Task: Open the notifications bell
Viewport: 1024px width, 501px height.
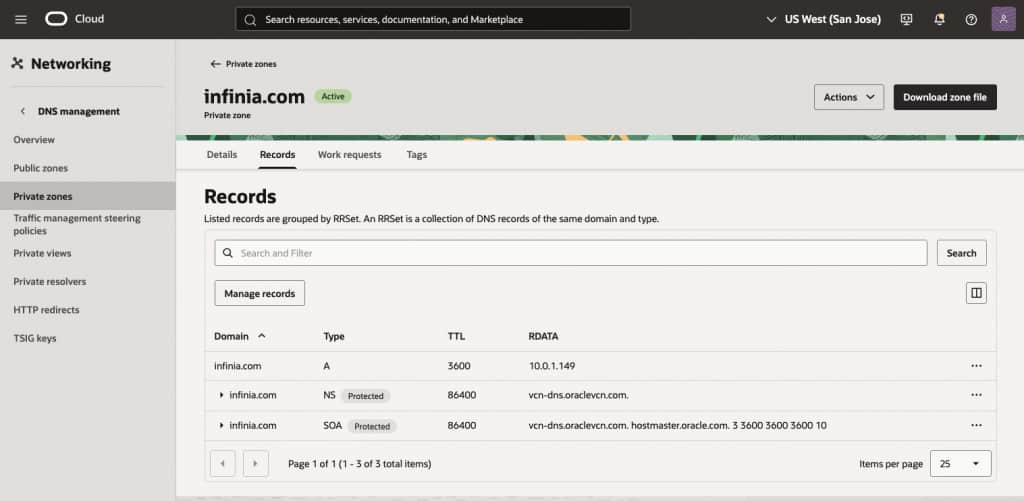Action: [939, 20]
